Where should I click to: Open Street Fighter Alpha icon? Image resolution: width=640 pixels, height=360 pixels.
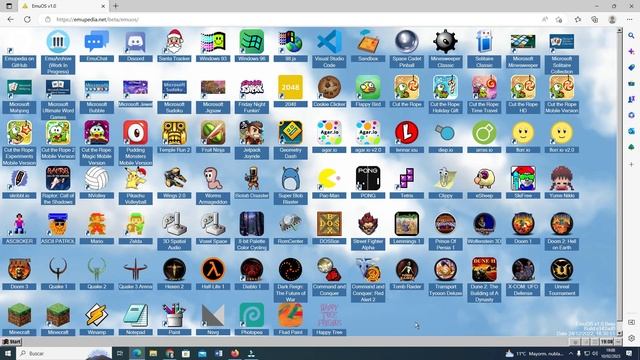(368, 224)
